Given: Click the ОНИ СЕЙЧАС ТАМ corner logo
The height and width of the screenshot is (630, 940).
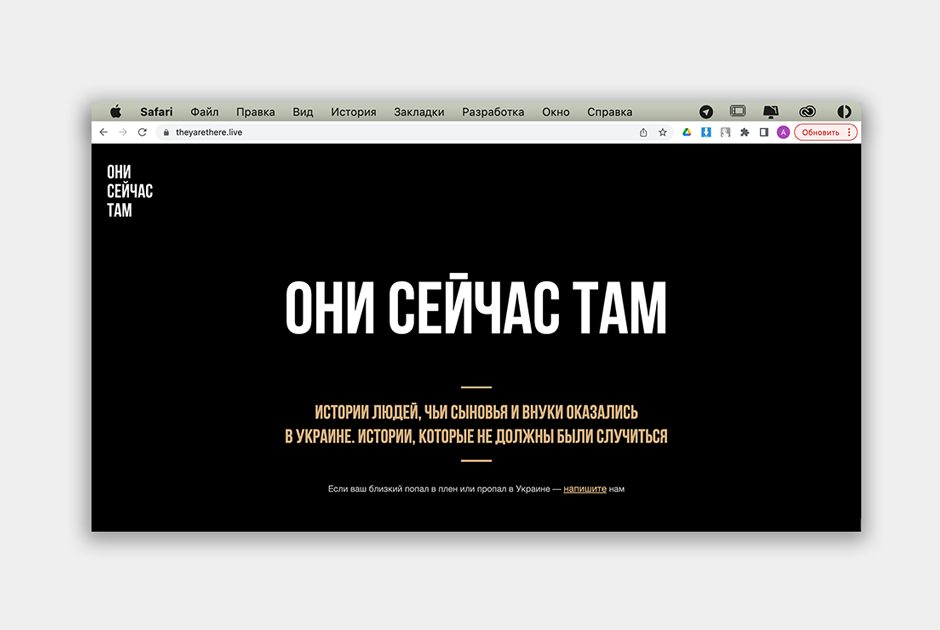Looking at the screenshot, I should tap(129, 191).
